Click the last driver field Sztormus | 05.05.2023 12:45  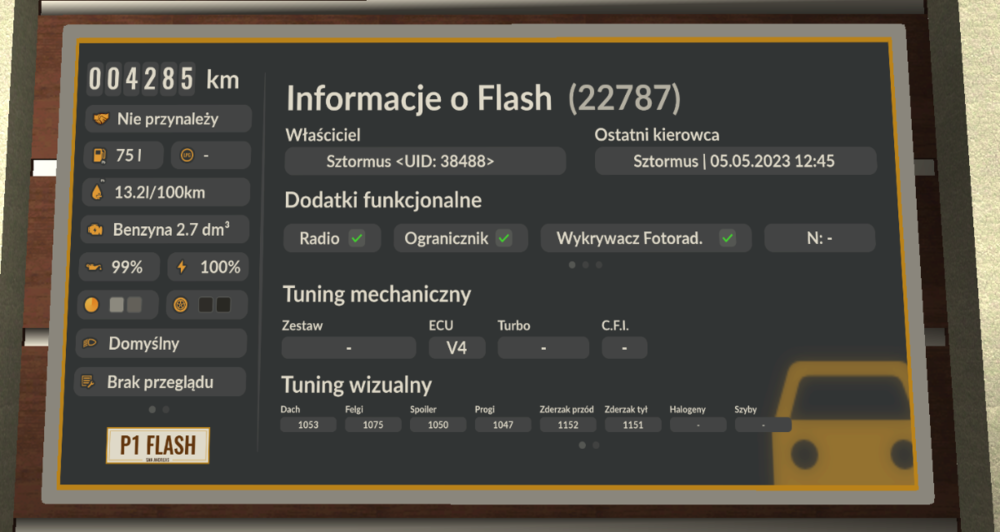tap(735, 161)
